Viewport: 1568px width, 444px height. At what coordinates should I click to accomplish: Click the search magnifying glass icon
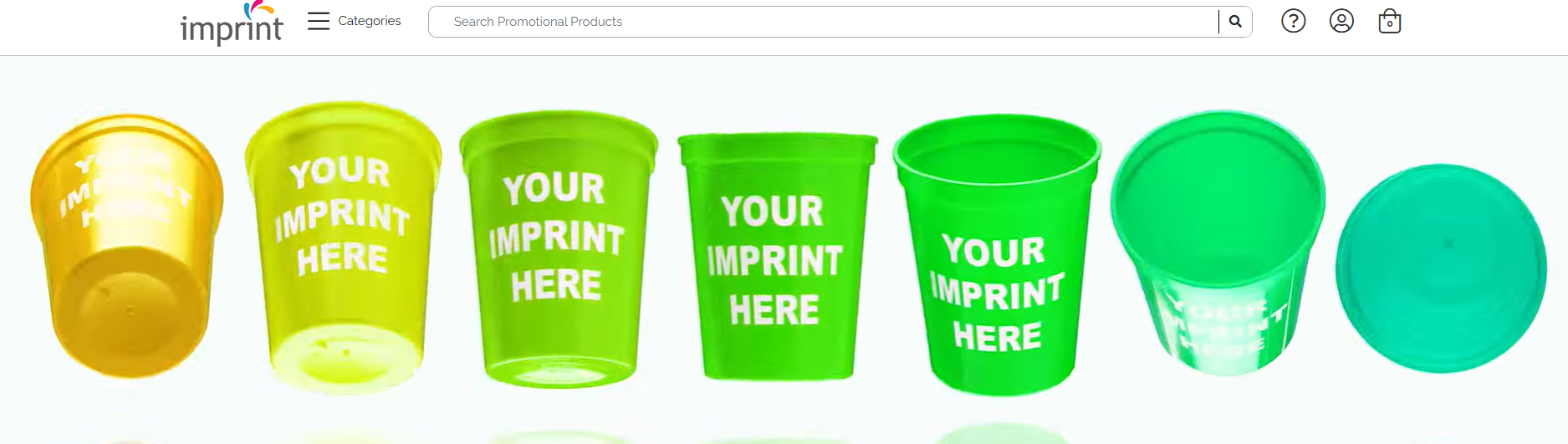1235,22
